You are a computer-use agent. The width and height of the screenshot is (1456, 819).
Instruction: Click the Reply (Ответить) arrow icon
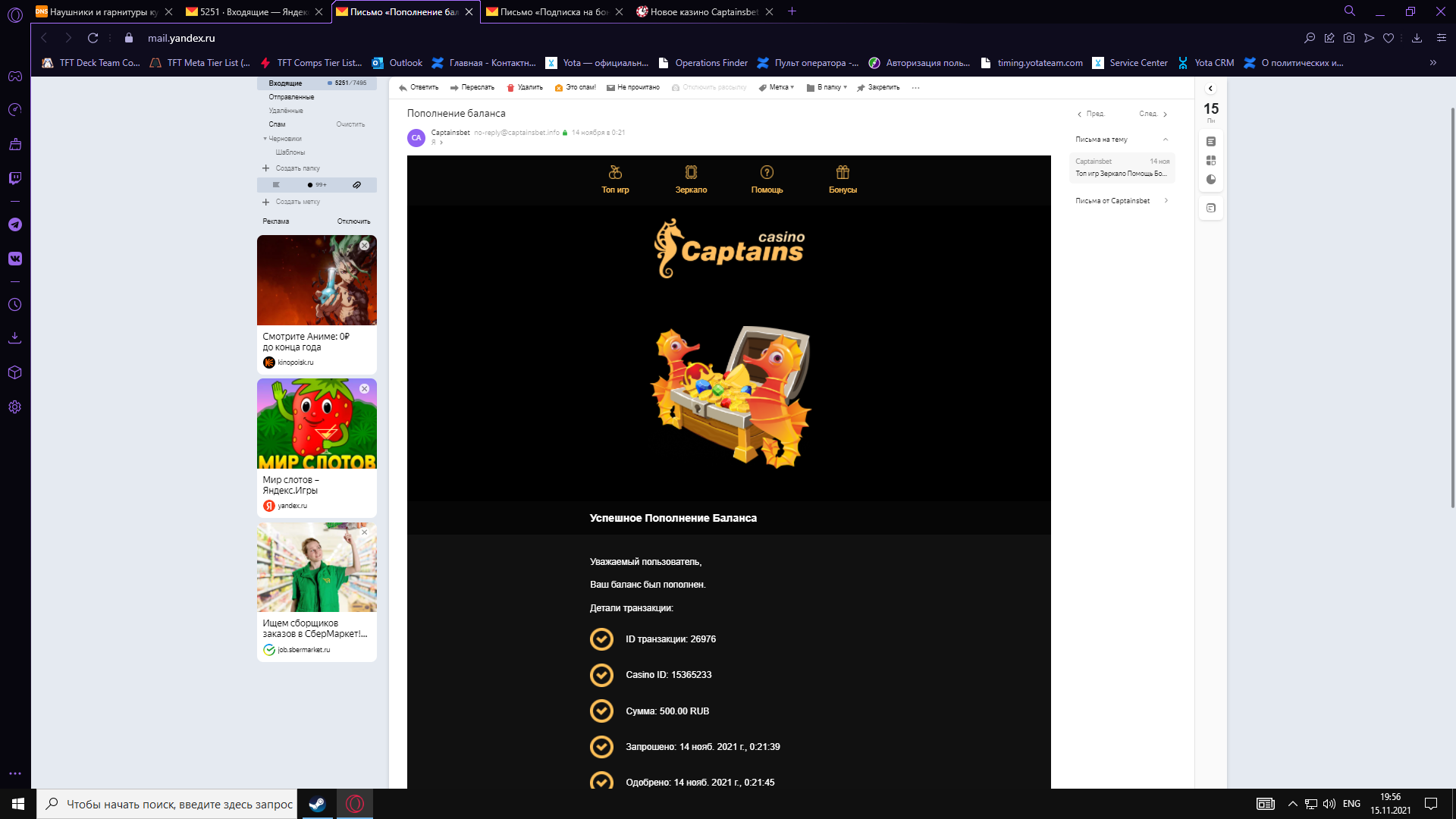[403, 88]
